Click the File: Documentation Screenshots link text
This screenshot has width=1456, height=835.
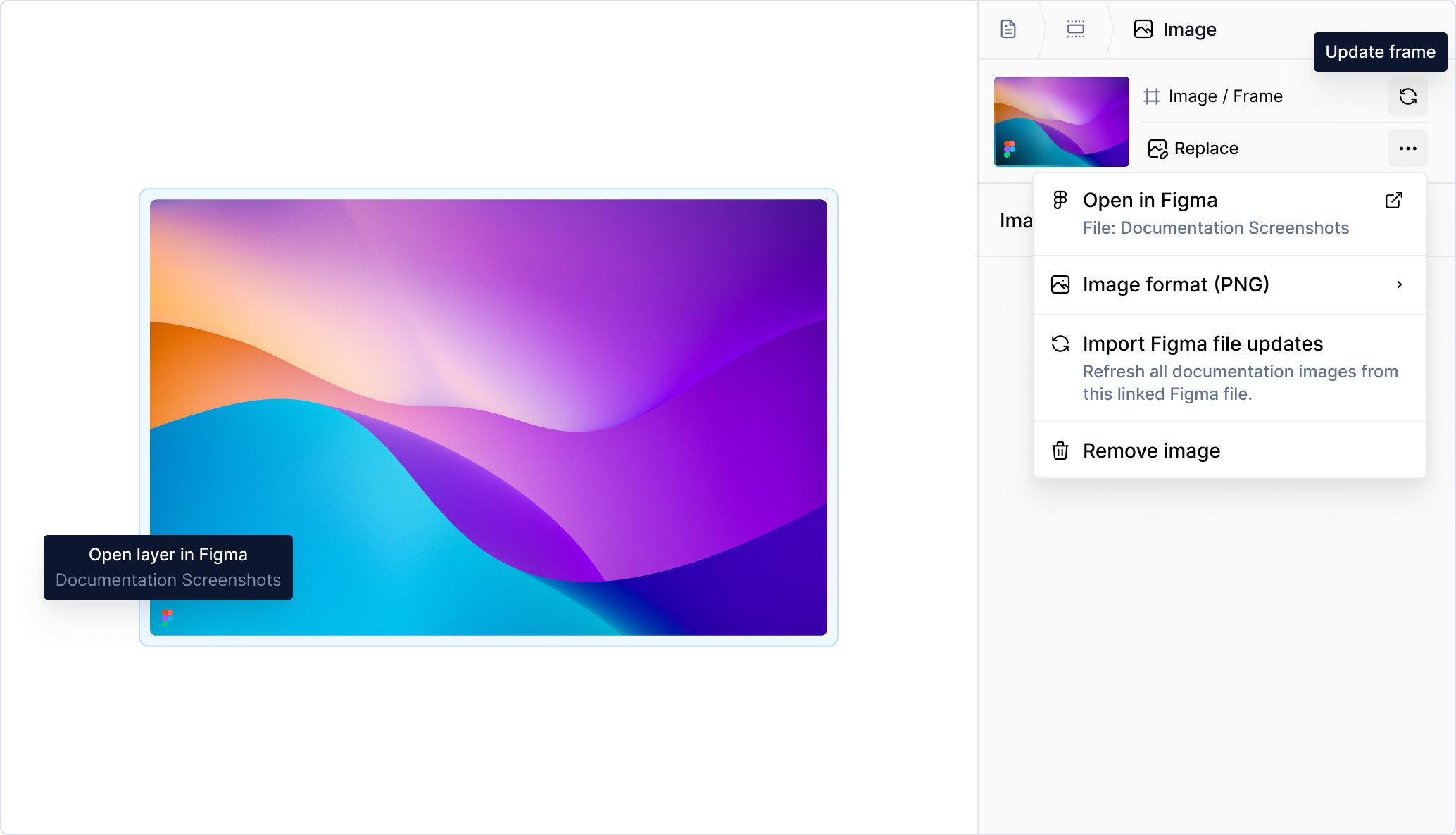pos(1216,228)
